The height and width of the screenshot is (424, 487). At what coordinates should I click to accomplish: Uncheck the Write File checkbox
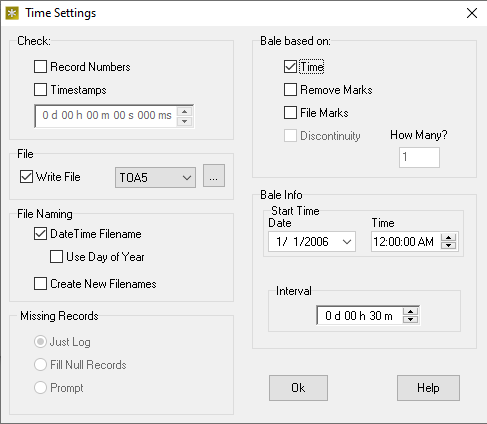26,177
